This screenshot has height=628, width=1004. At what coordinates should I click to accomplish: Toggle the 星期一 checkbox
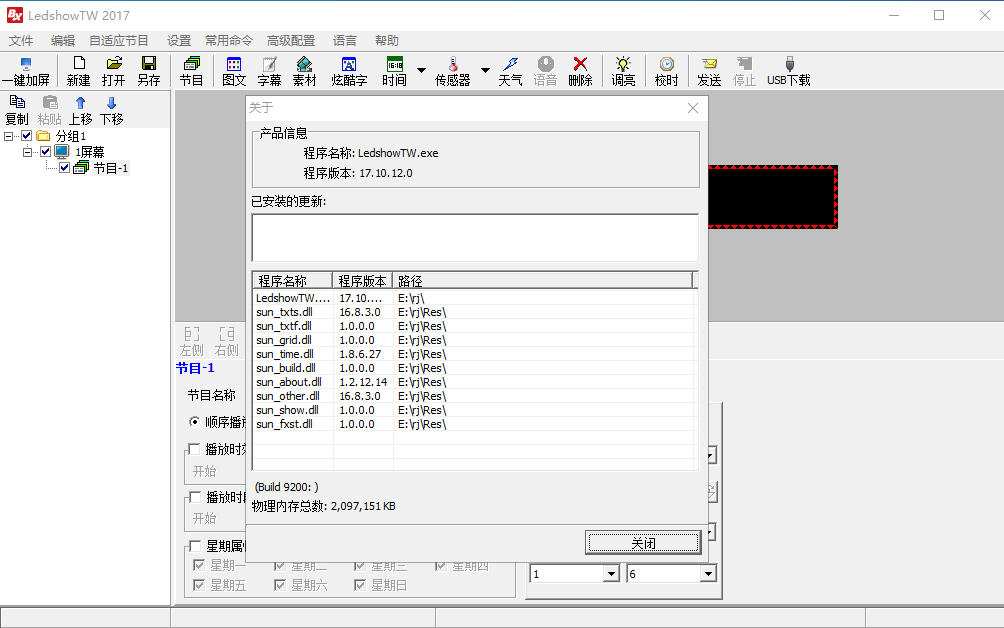point(198,565)
